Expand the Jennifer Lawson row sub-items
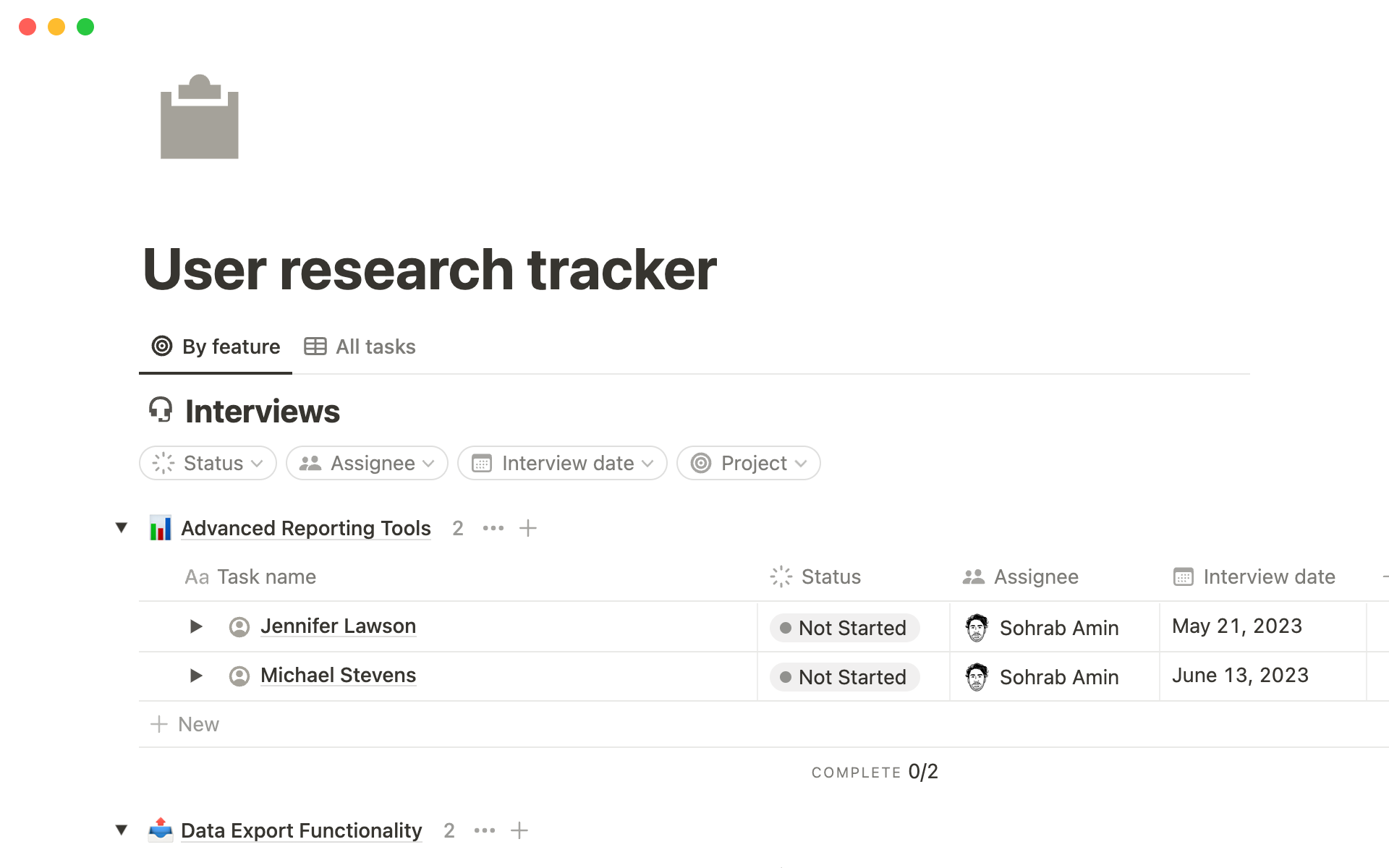Screen dimensions: 1389x868 [195, 626]
